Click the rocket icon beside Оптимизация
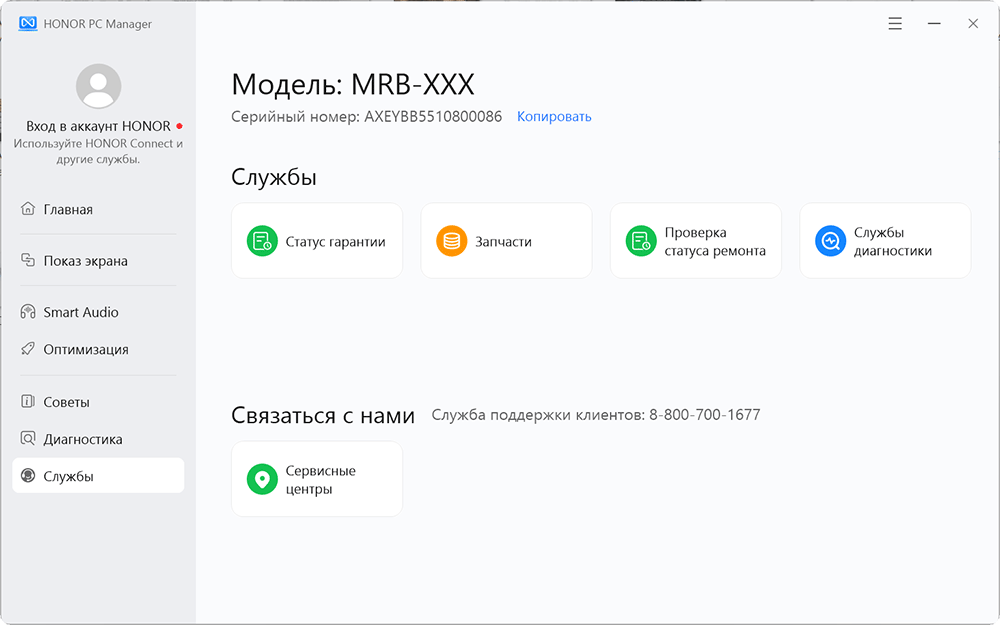Screen dimensions: 1000x625 pos(27,349)
